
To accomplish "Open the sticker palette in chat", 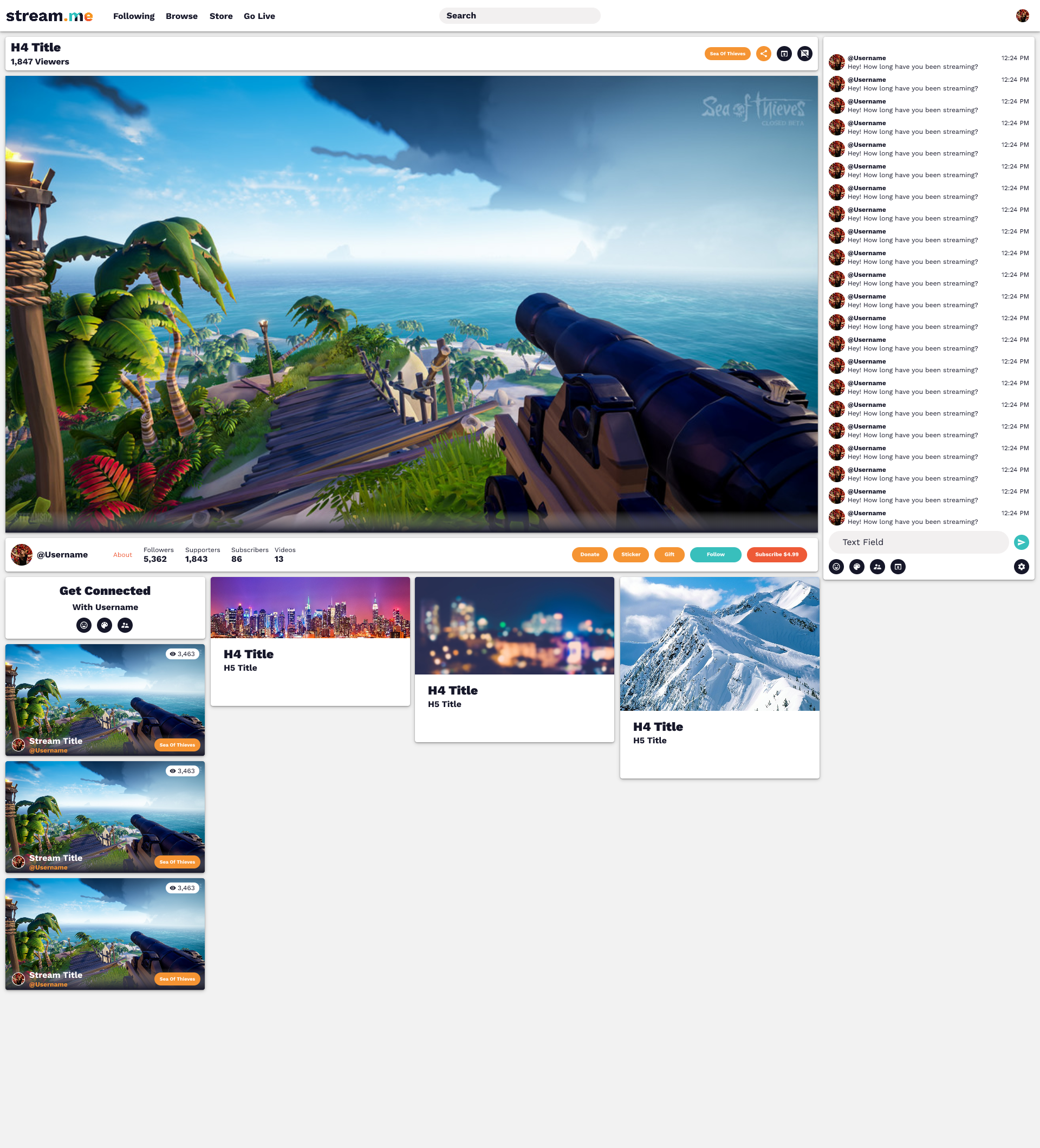I will point(856,567).
